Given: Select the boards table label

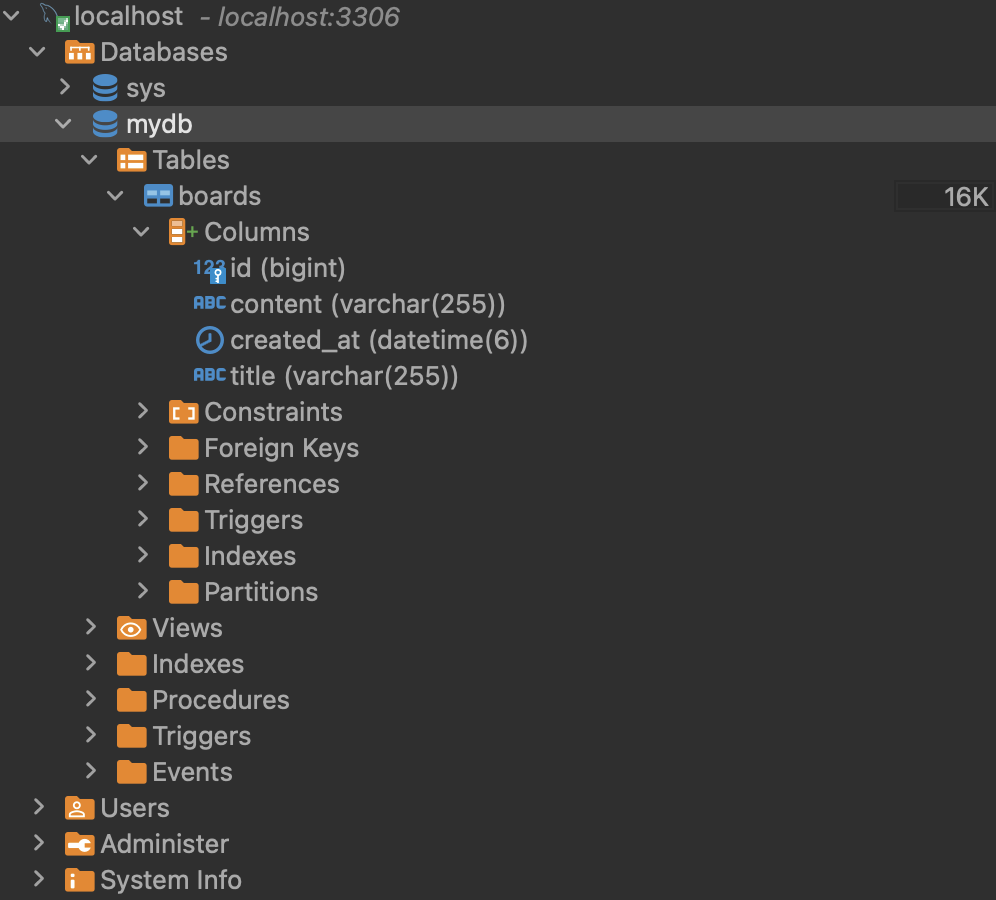Looking at the screenshot, I should (220, 196).
